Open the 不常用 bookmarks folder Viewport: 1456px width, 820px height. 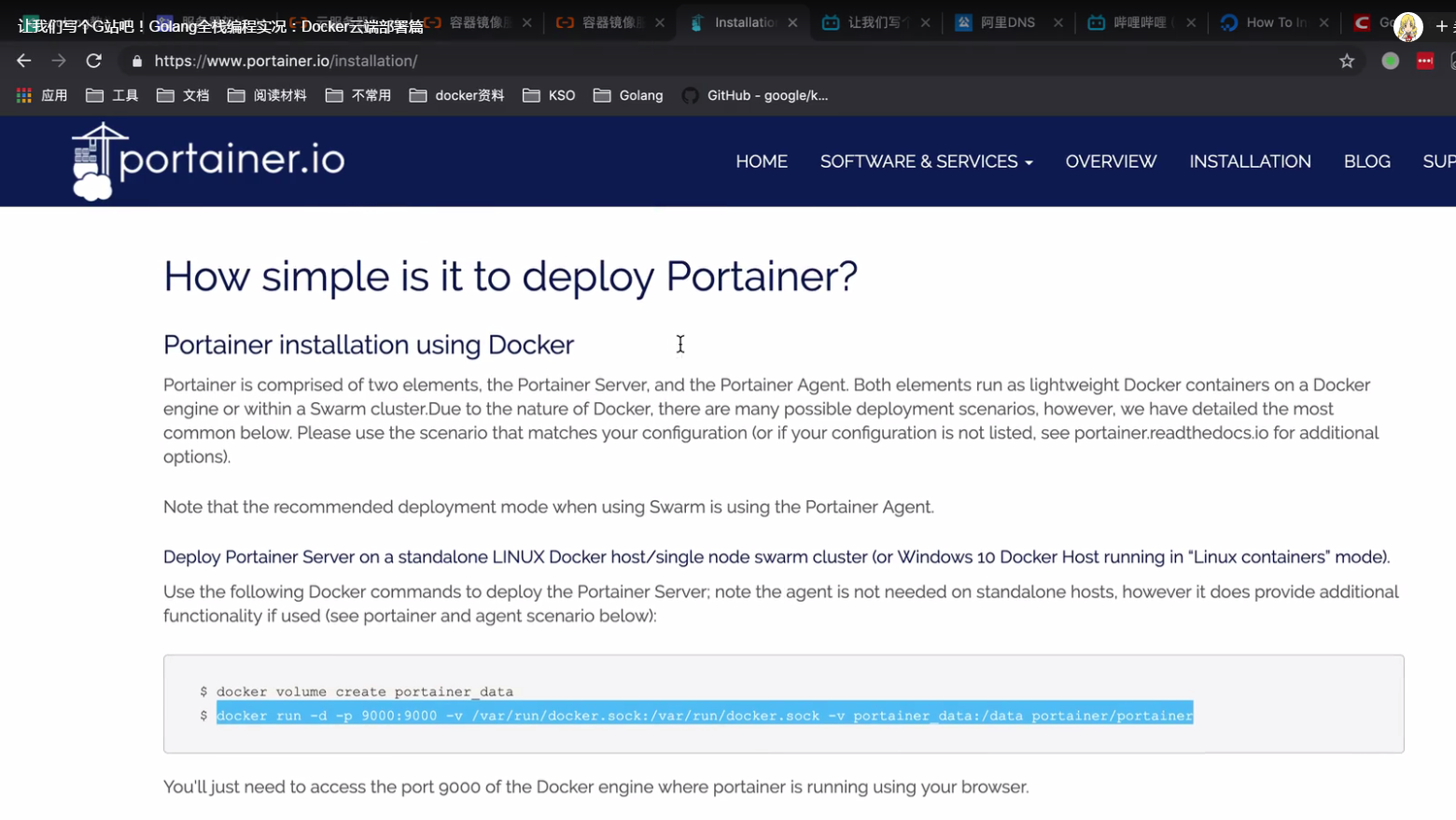tap(358, 95)
